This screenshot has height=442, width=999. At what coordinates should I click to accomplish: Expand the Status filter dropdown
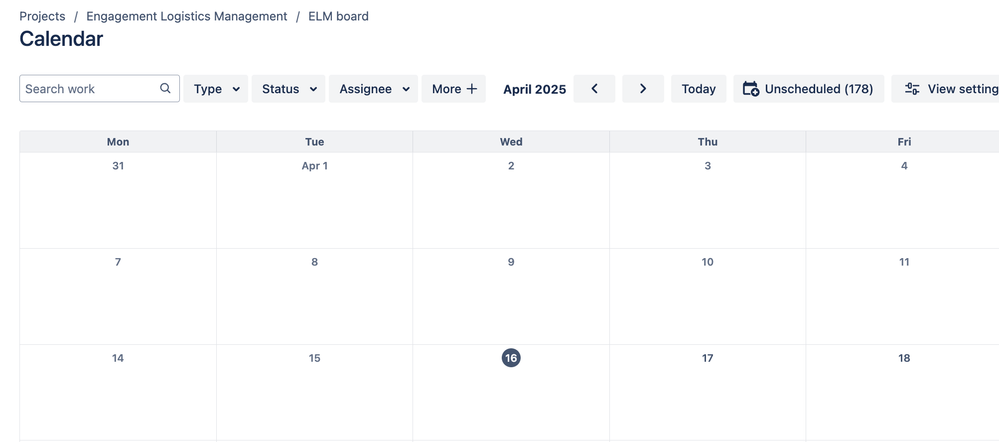point(289,89)
